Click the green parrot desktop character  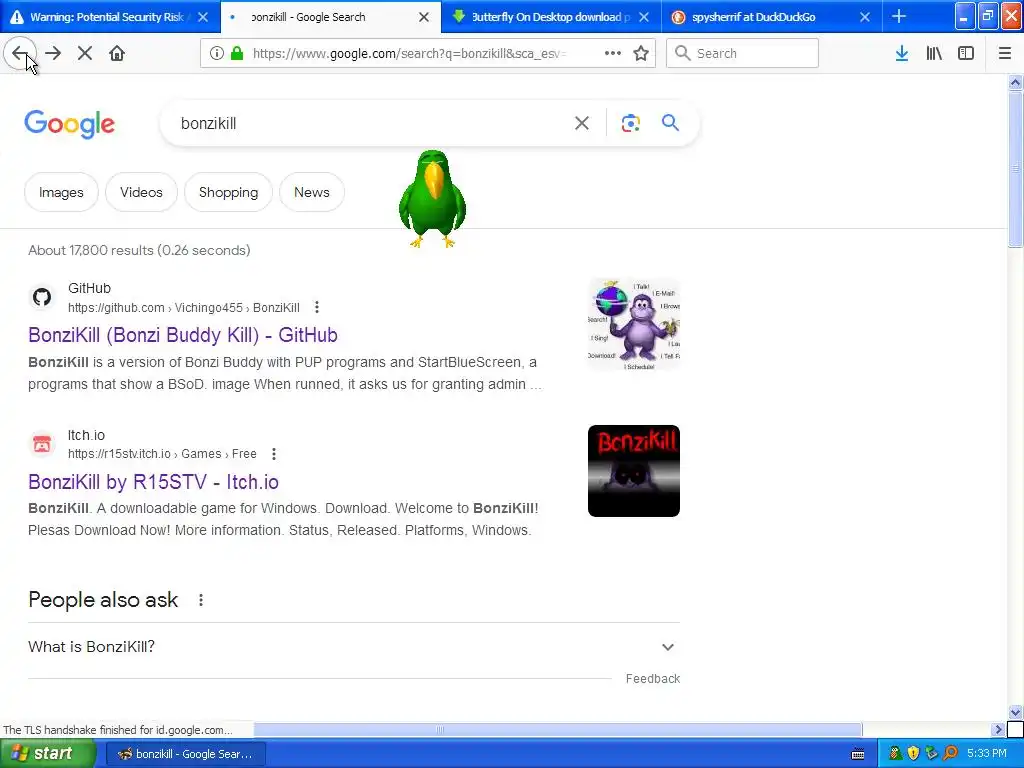click(x=432, y=199)
